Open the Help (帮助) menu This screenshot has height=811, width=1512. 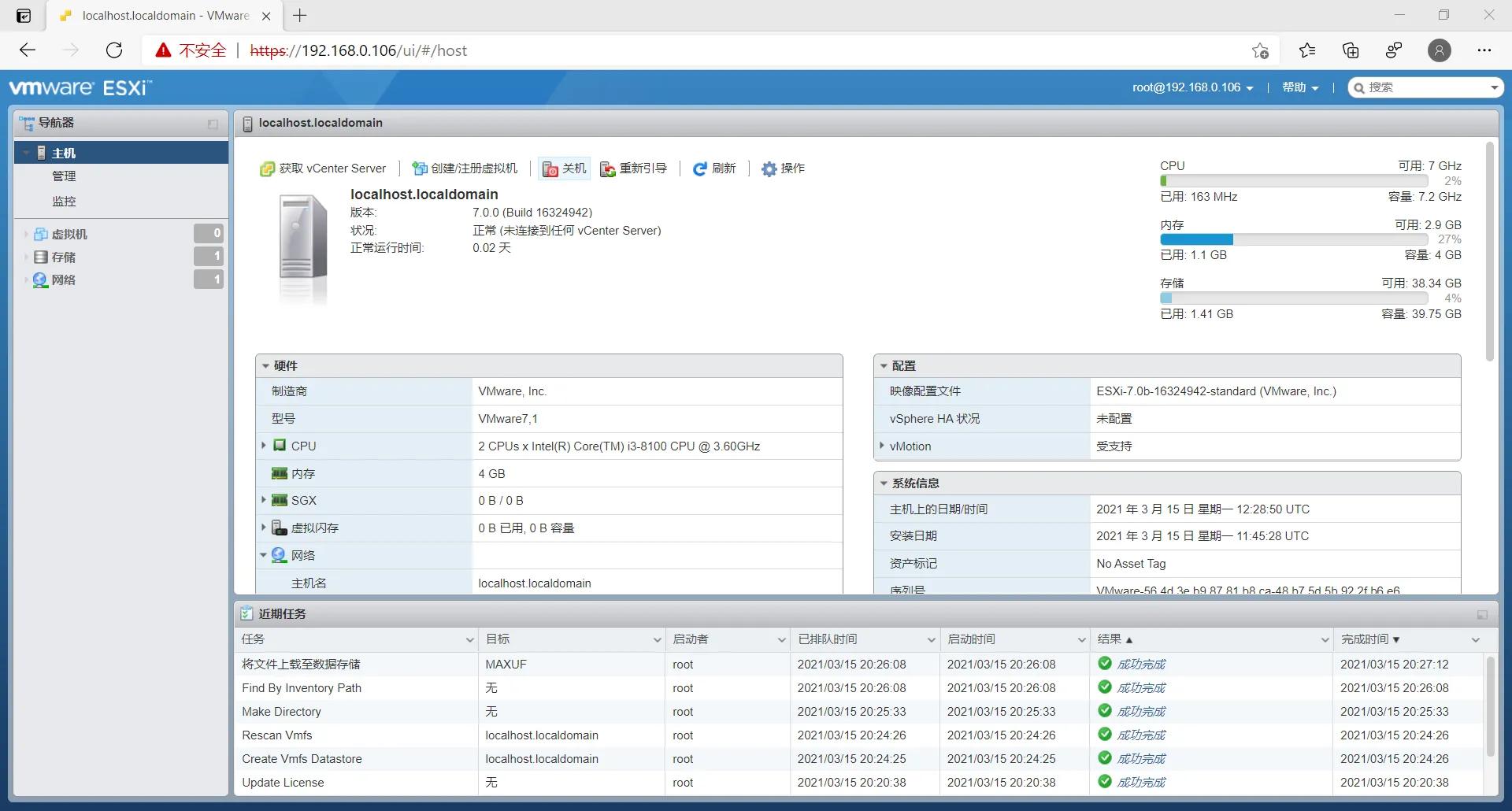(x=1300, y=87)
